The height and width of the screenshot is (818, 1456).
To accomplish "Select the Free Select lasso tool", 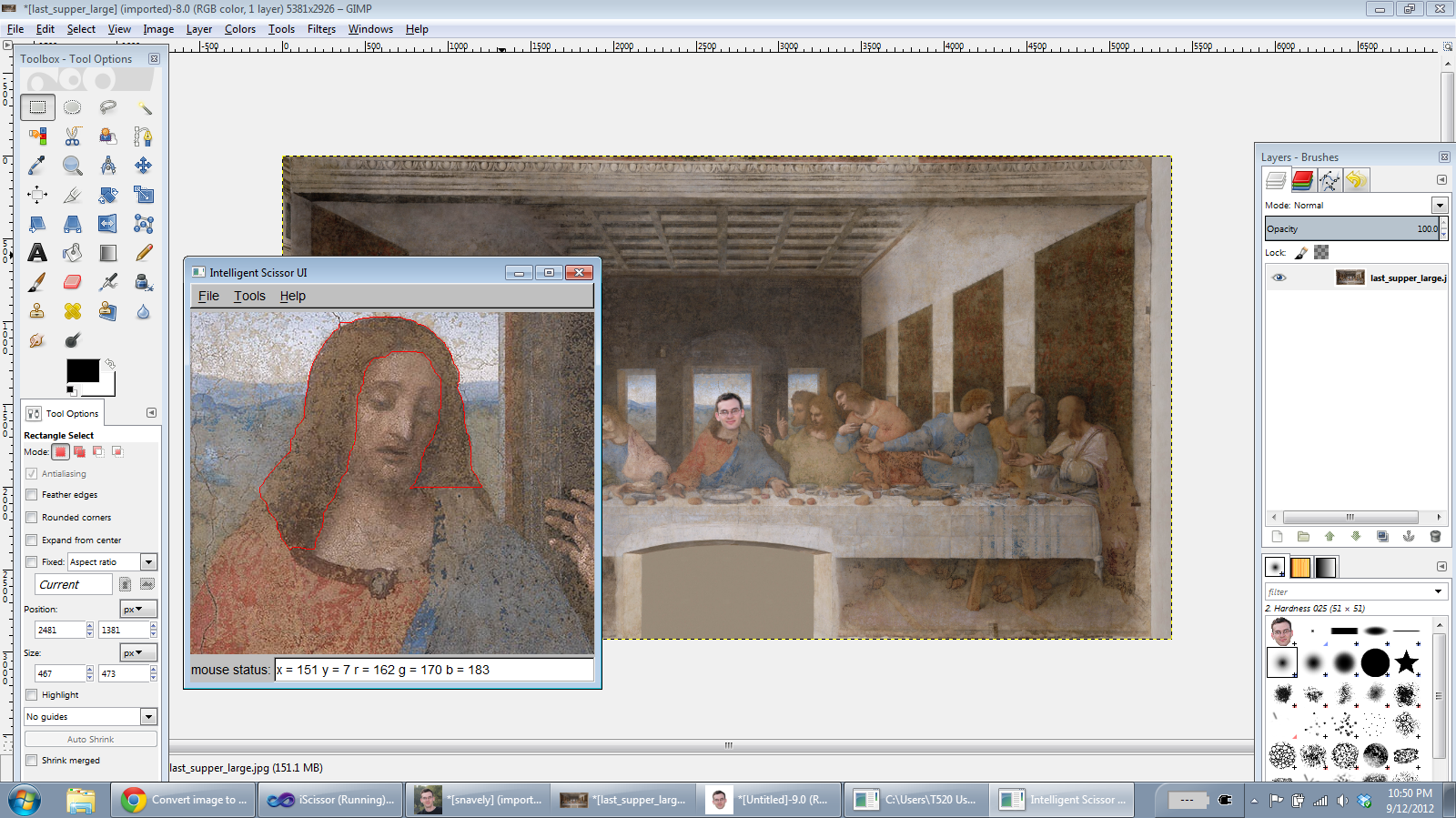I will click(x=108, y=107).
